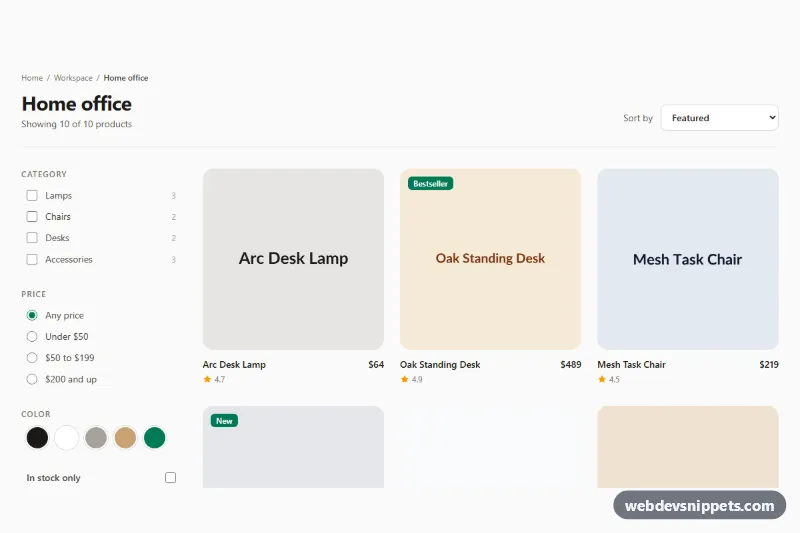Choose the $200 and up price option
Image resolution: width=800 pixels, height=533 pixels.
coord(32,379)
